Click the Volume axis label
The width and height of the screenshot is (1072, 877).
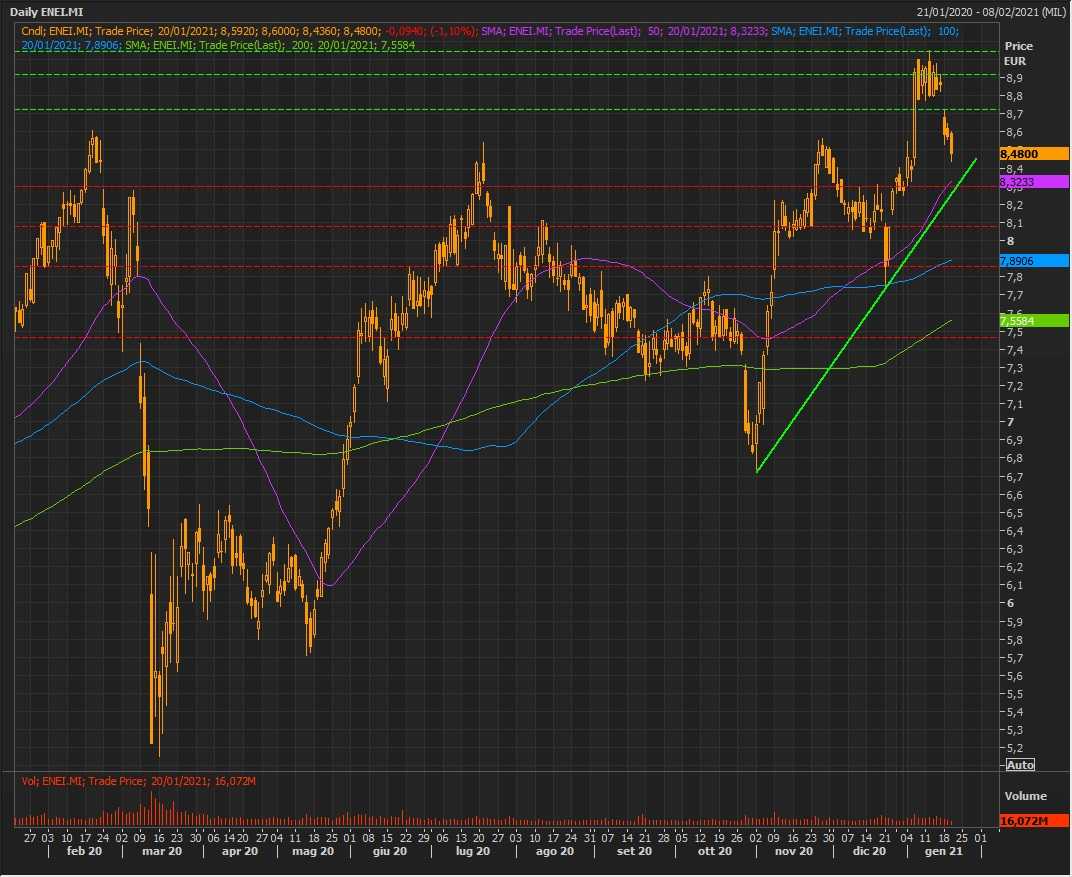click(1025, 796)
